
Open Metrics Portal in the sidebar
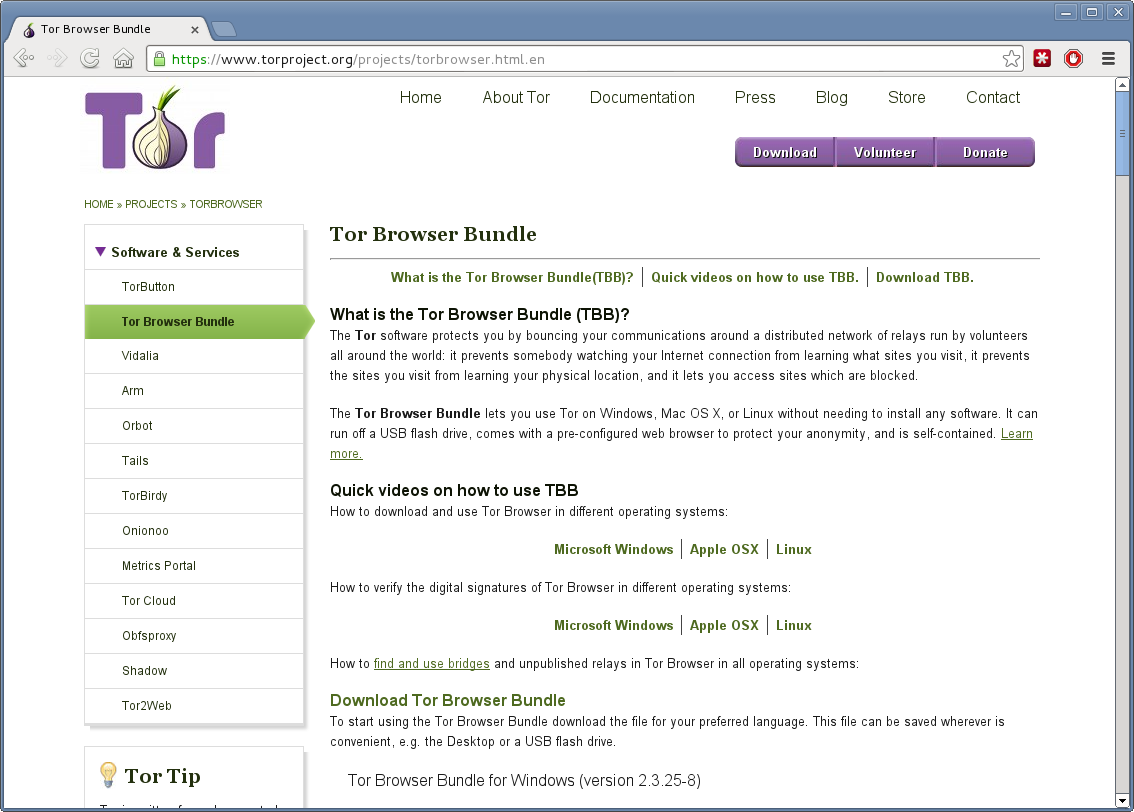click(194, 566)
